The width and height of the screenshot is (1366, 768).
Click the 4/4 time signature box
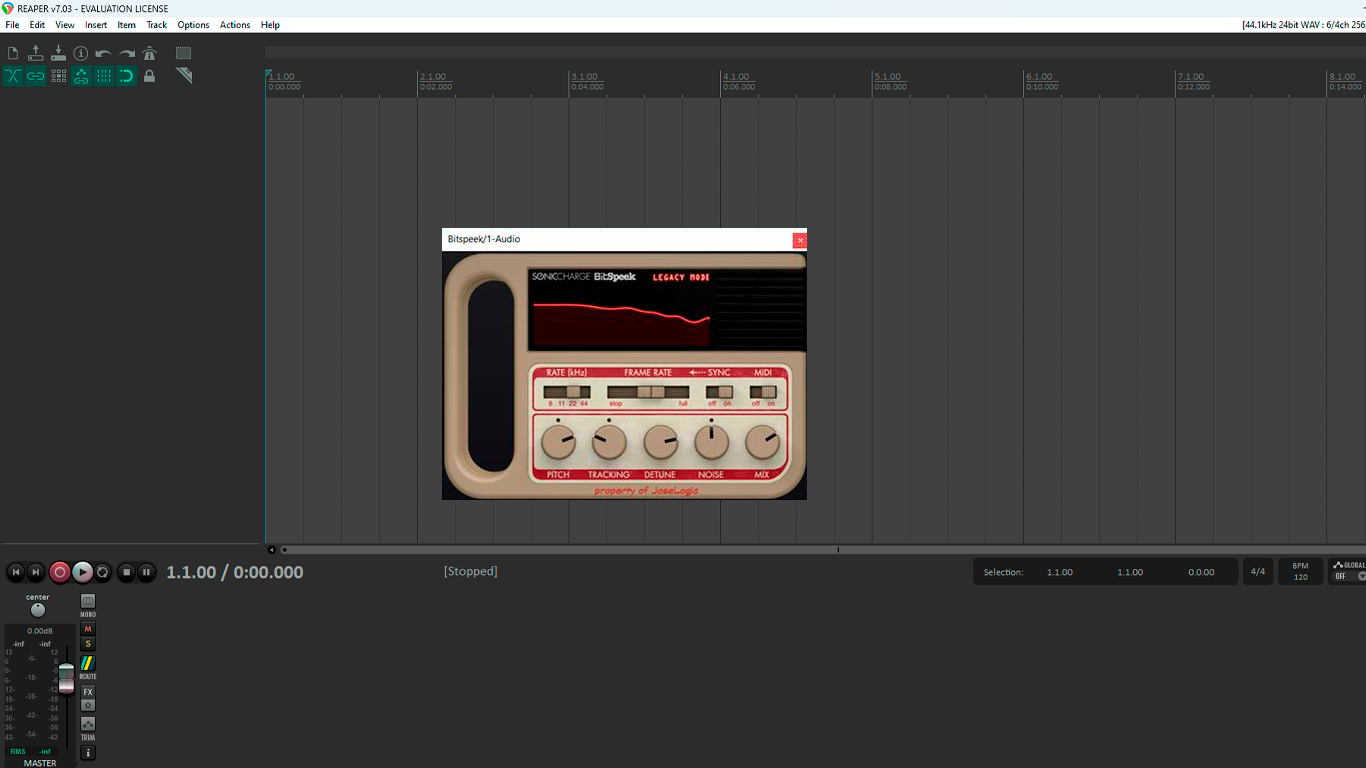pyautogui.click(x=1258, y=572)
